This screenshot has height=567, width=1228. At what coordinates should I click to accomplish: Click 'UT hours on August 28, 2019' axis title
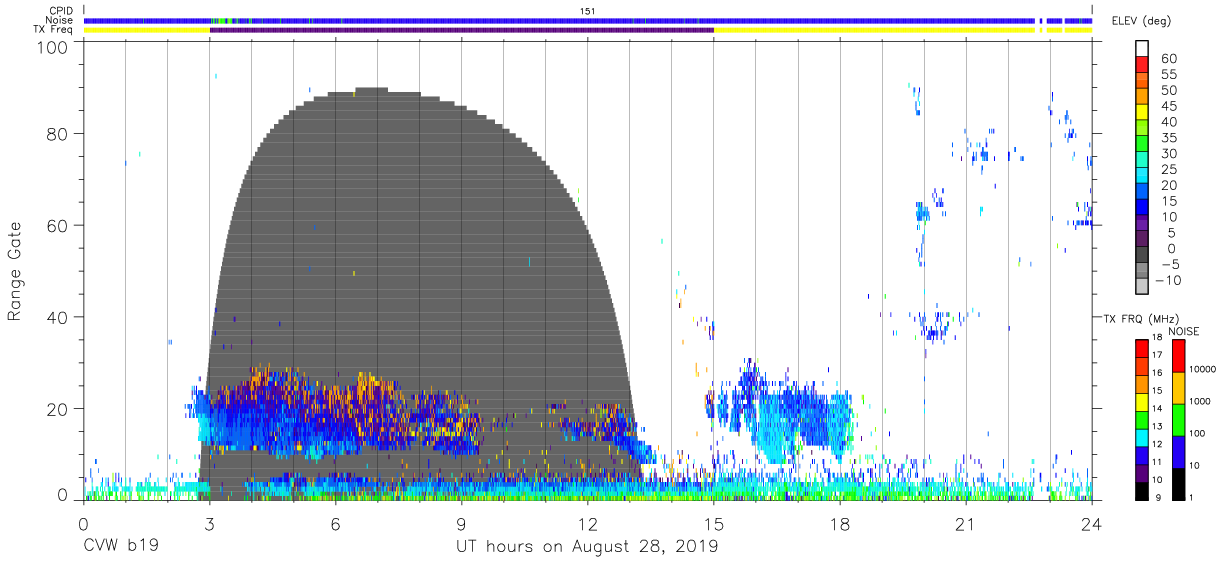click(587, 546)
